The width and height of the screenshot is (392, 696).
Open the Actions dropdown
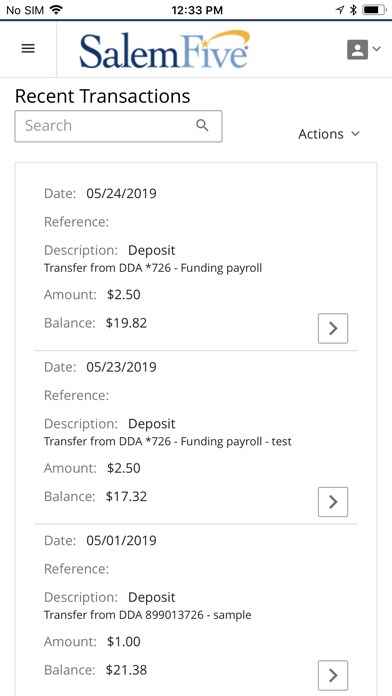point(329,134)
